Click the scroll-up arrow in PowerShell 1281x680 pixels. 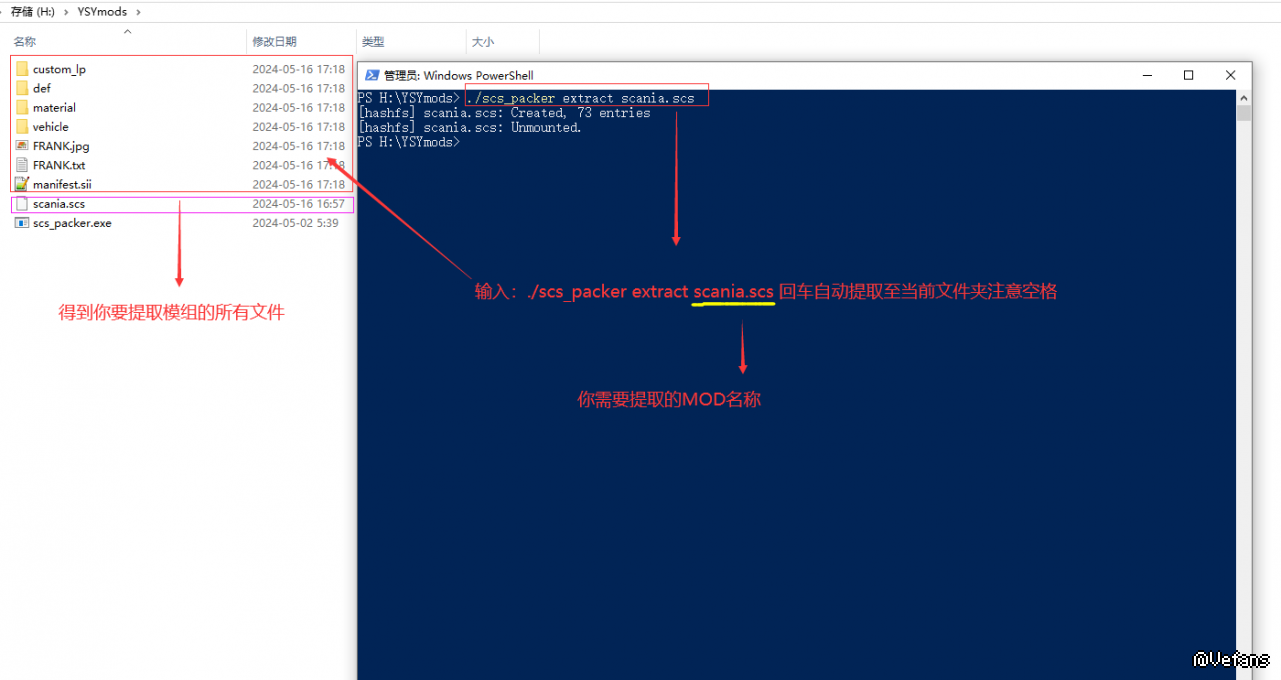(1244, 97)
